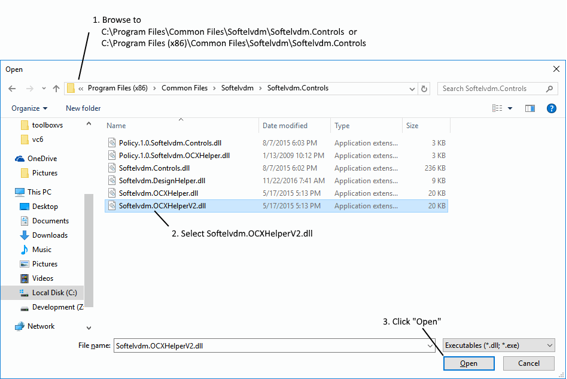Show the preview pane
567x379 pixels.
[x=530, y=108]
